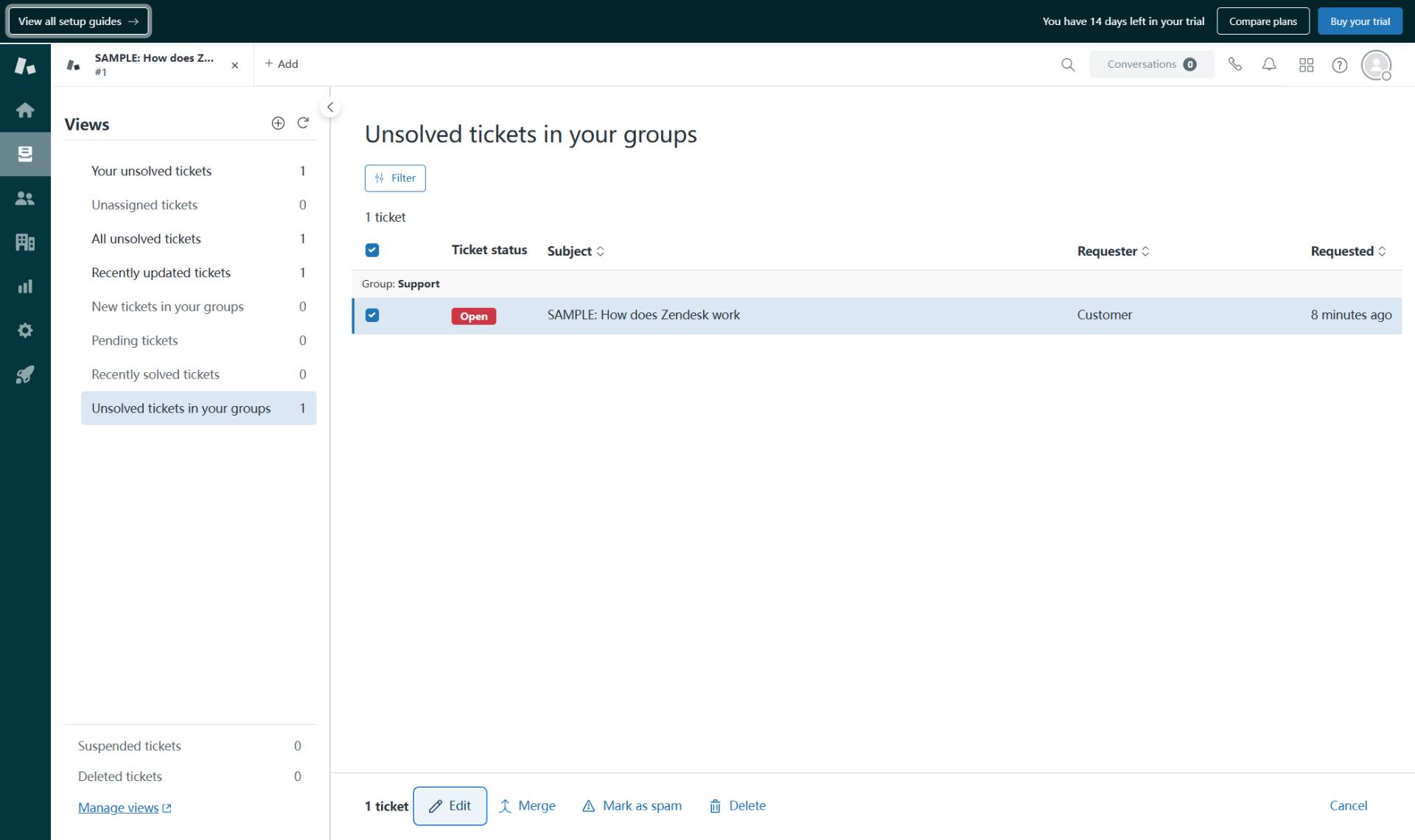Viewport: 1415px width, 840px height.
Task: Click Buy your trial button
Action: (1360, 21)
